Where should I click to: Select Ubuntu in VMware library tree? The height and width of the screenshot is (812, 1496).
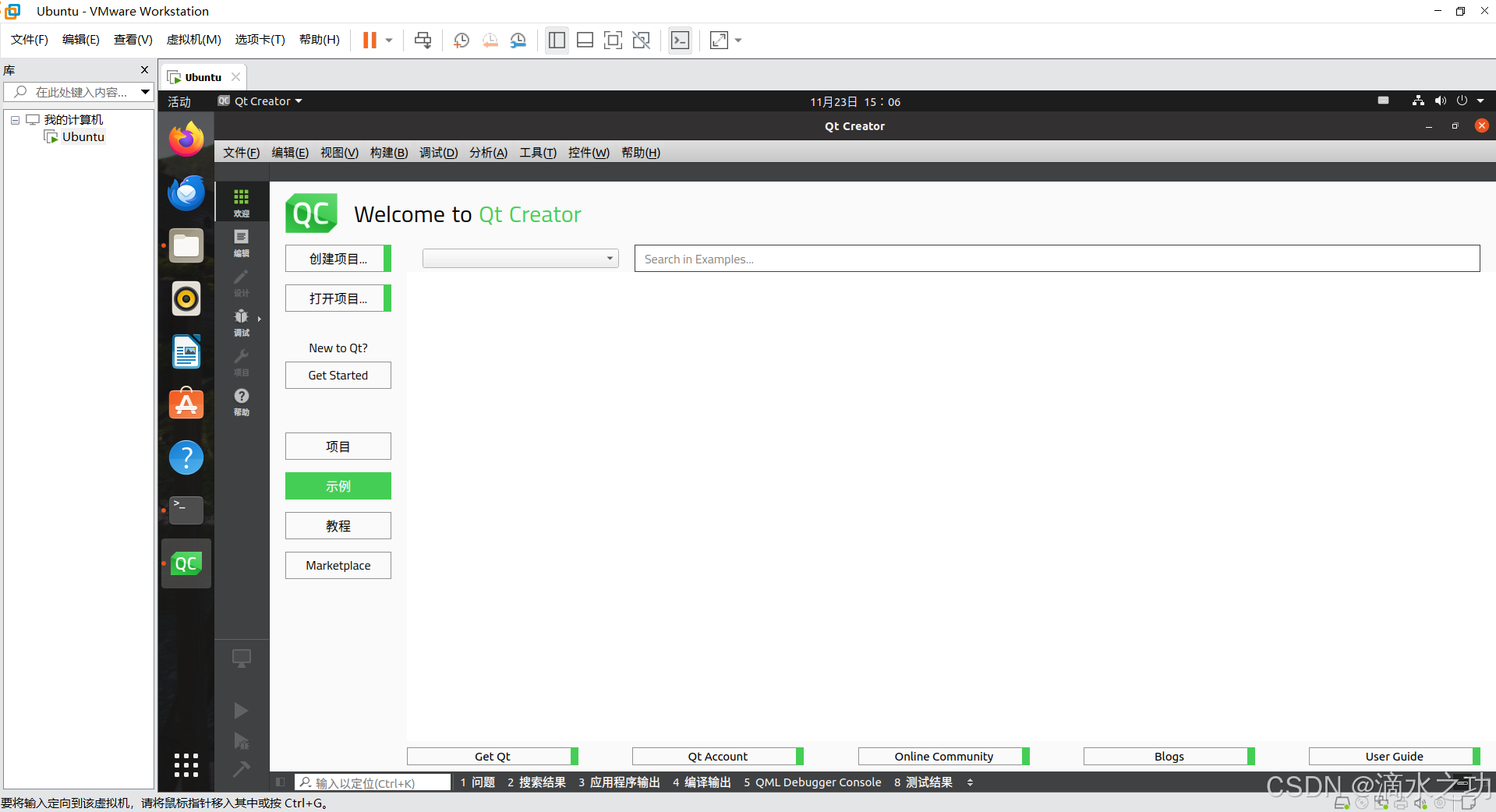pos(83,137)
